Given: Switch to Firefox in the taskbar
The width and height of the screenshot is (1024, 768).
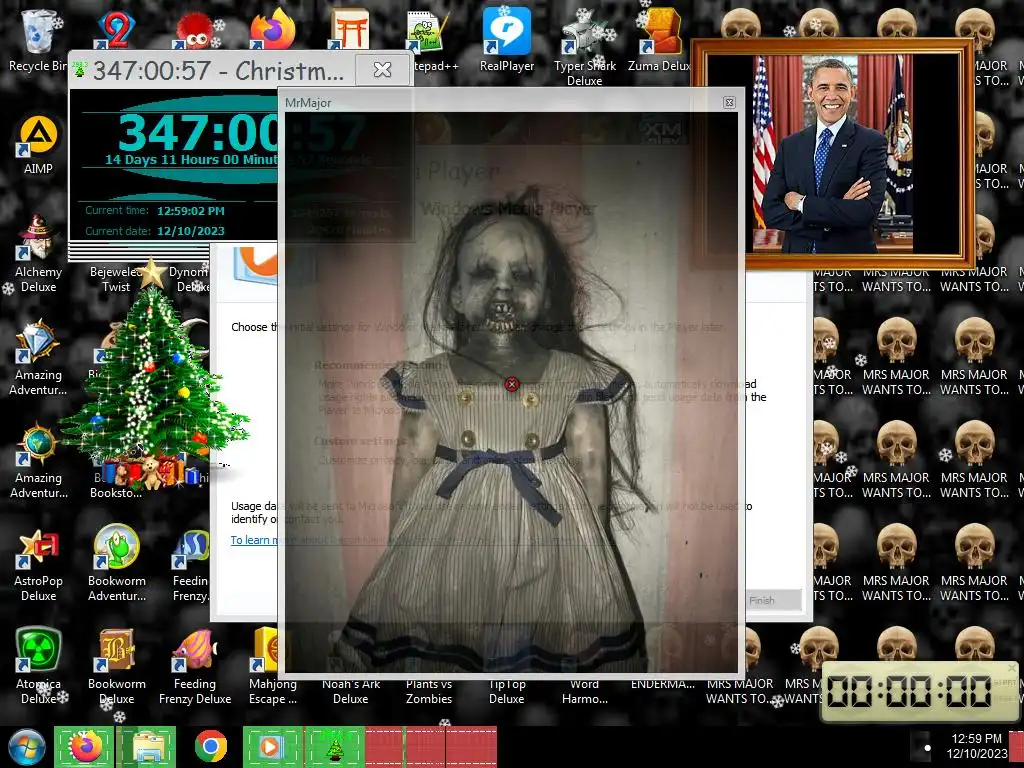Looking at the screenshot, I should (x=84, y=747).
